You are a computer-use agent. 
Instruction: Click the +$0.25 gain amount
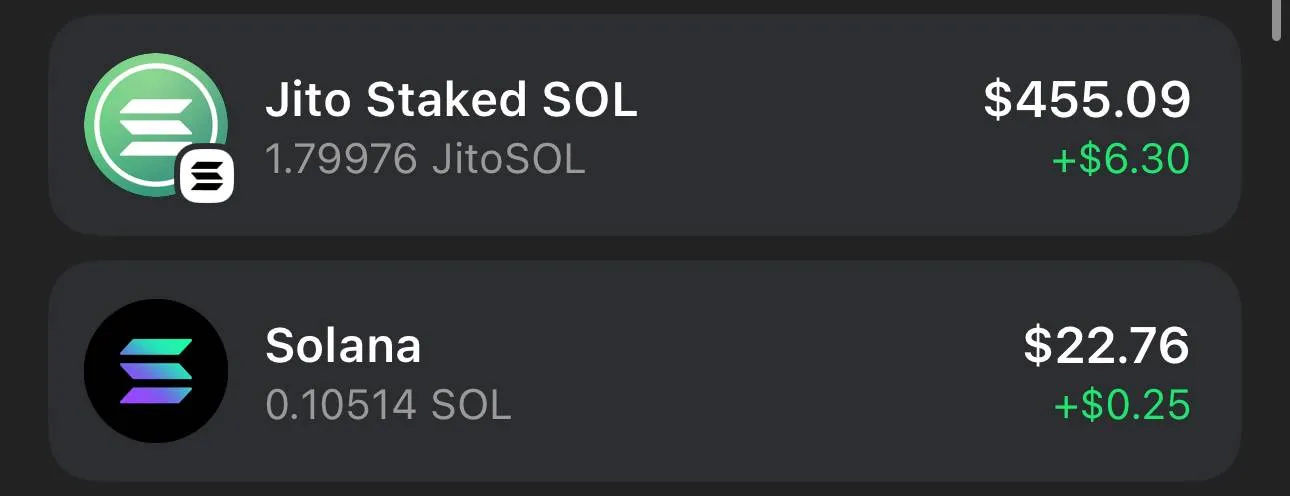coord(1122,405)
